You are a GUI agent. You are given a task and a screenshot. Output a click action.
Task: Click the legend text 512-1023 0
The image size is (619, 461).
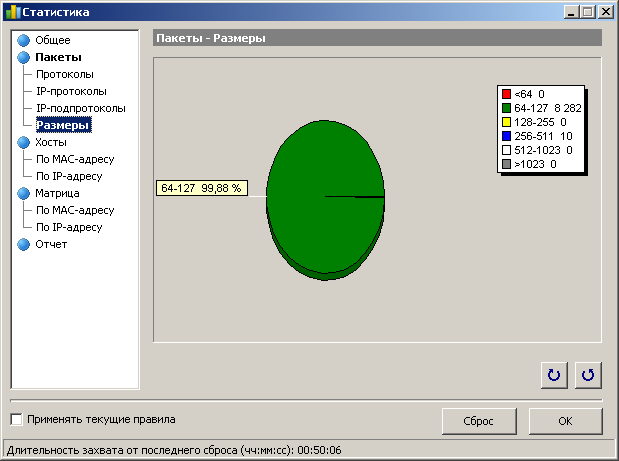(x=543, y=150)
